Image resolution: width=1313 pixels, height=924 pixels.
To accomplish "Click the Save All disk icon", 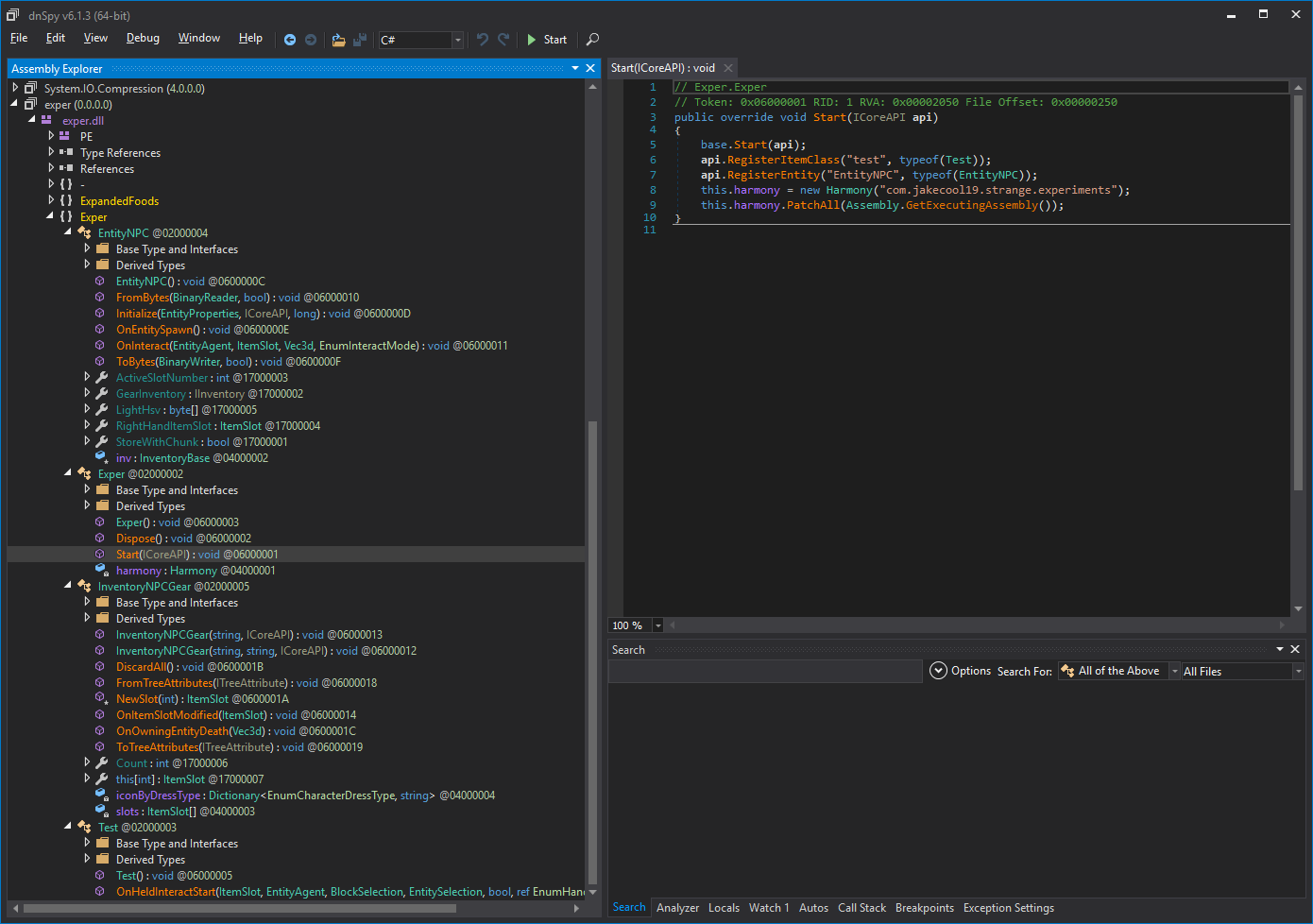I will [x=360, y=40].
